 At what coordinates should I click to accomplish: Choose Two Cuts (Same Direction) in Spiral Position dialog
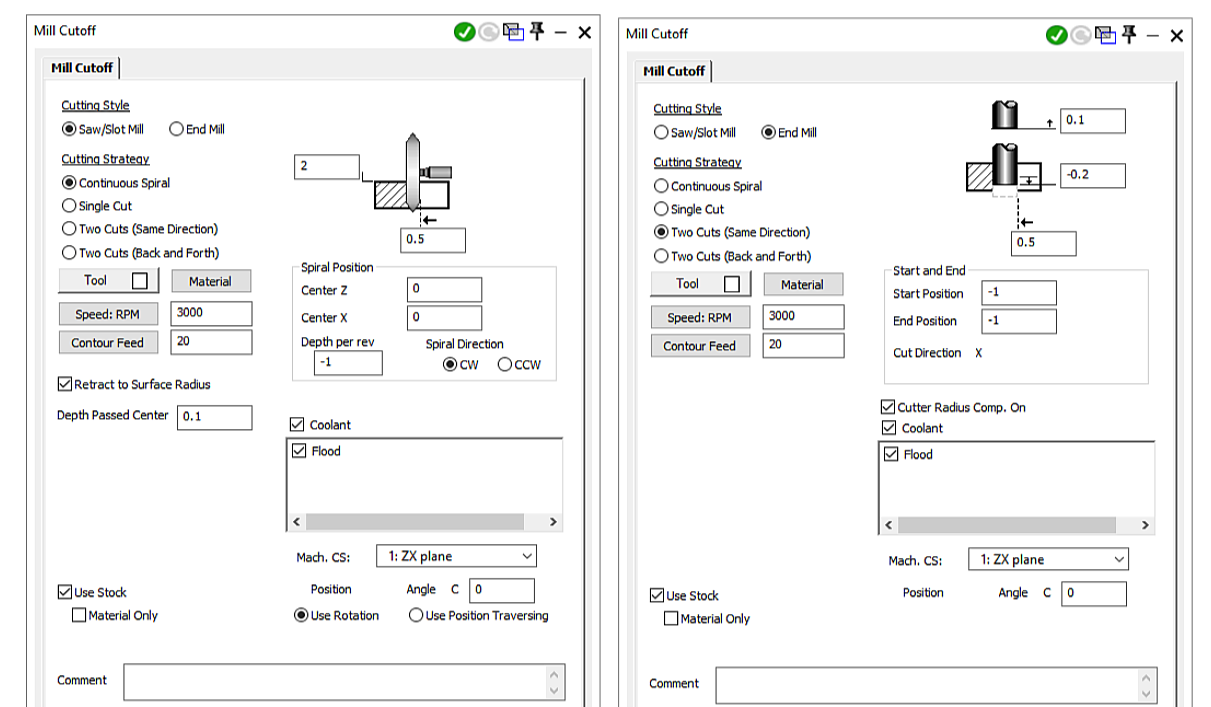click(140, 229)
